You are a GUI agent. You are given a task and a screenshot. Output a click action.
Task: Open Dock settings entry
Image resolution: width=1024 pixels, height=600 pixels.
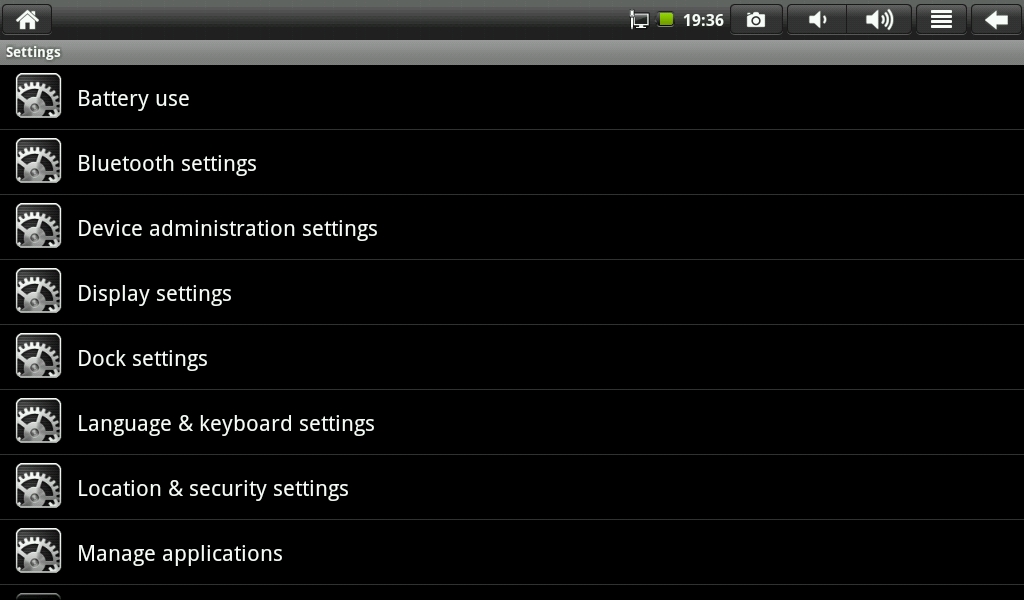point(142,358)
